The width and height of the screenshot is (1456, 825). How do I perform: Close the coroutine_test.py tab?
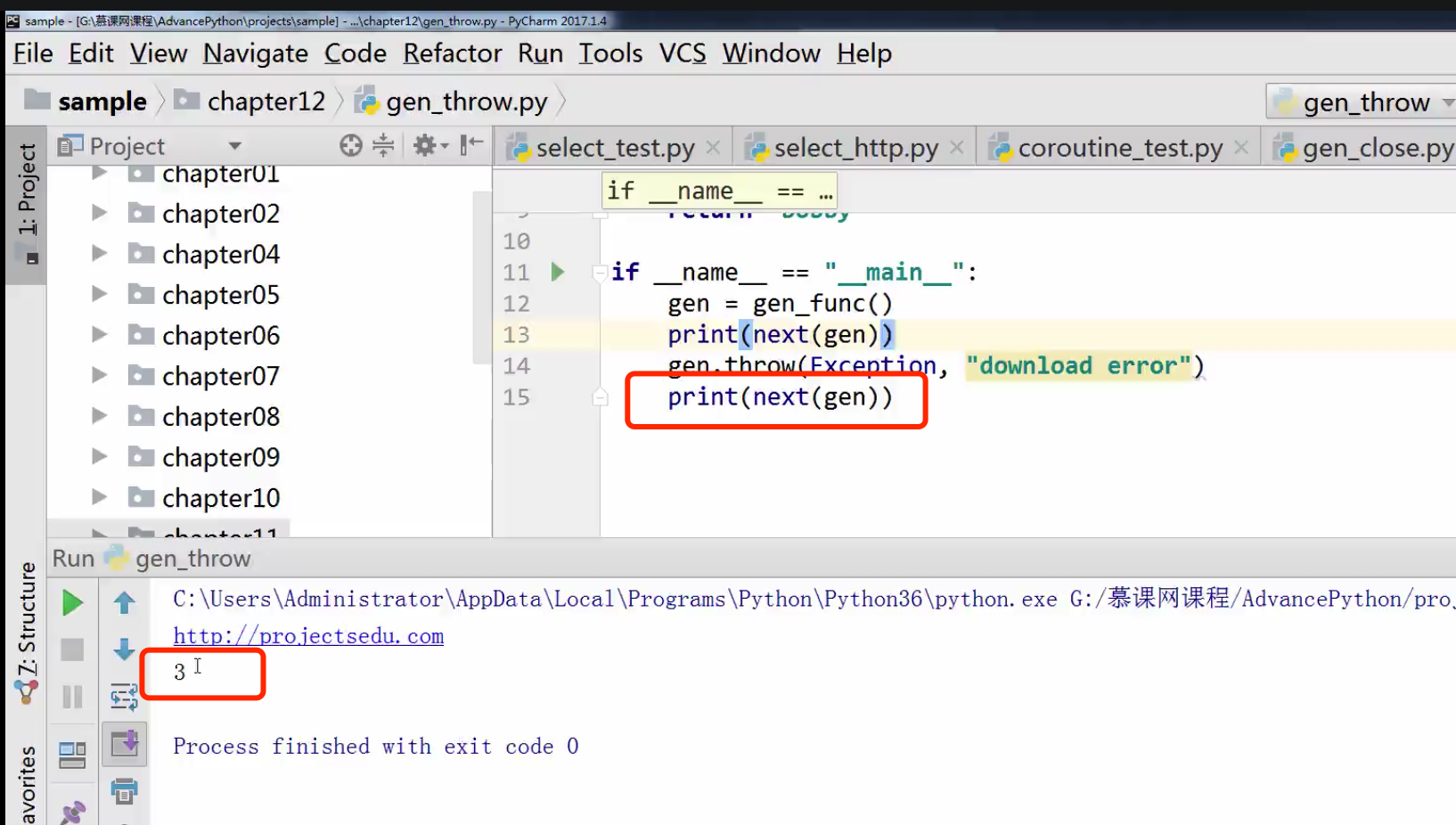[1241, 147]
